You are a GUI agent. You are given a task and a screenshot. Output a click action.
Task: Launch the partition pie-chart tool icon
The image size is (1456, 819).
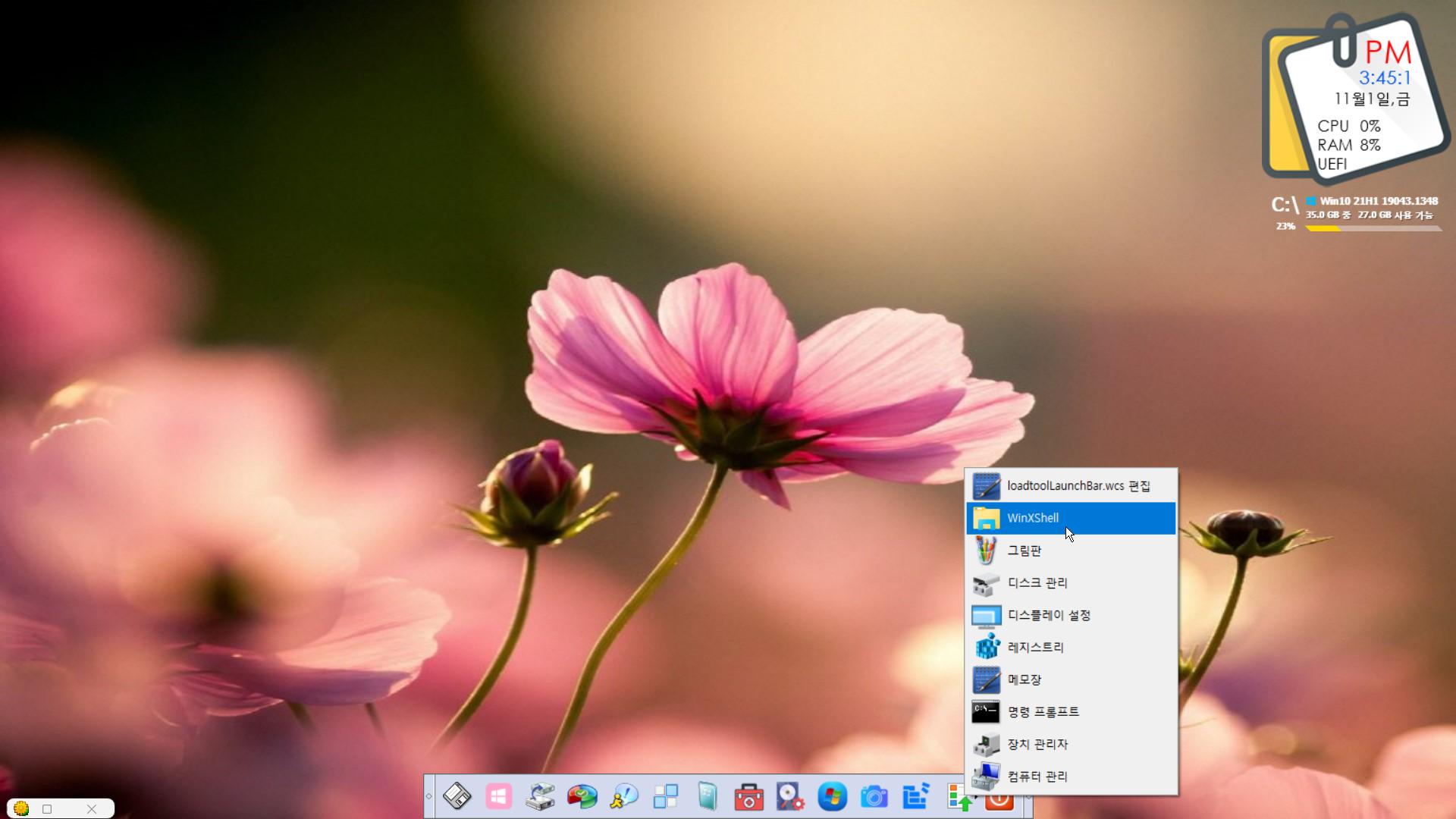click(582, 796)
